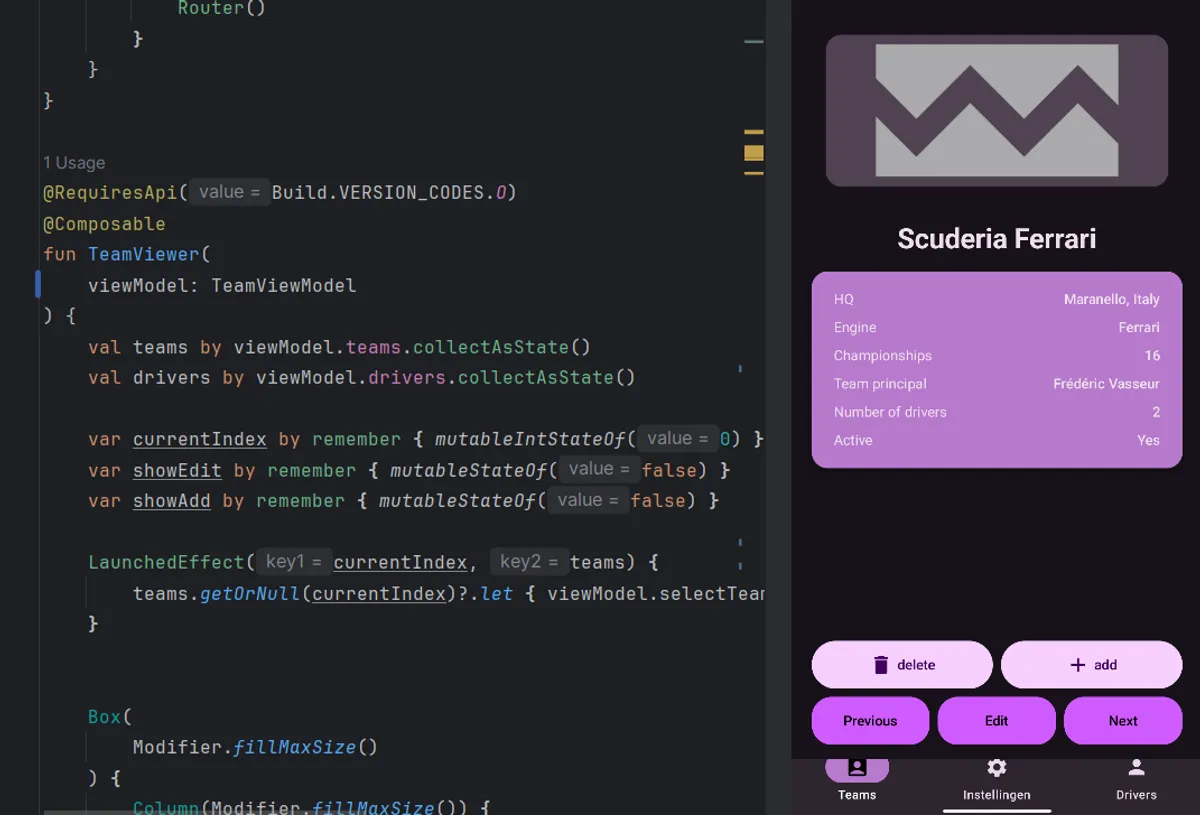The height and width of the screenshot is (815, 1200).
Task: Select the Drivers person icon
Action: click(1136, 768)
